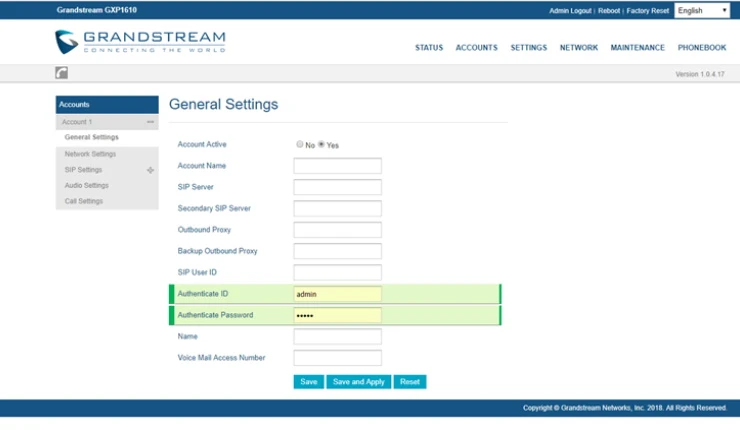The width and height of the screenshot is (740, 430).
Task: Select No for Account Active
Action: (300, 144)
